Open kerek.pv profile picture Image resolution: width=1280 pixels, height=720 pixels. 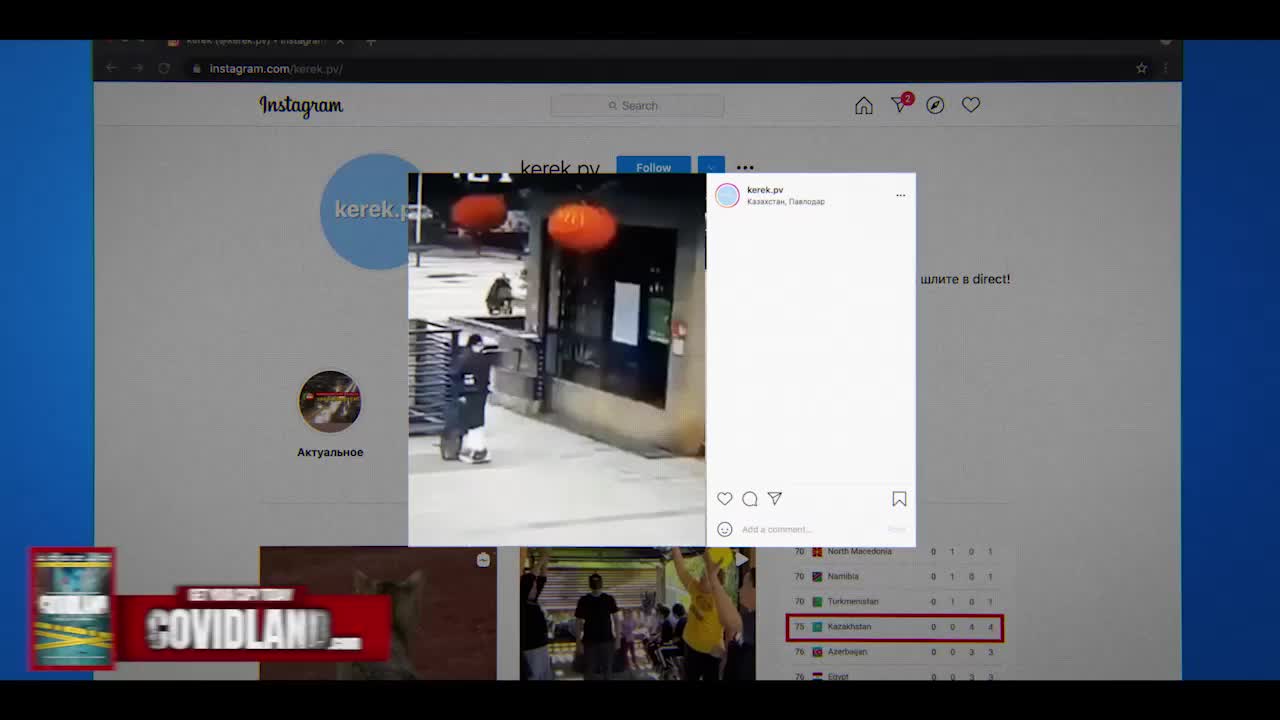click(x=365, y=211)
